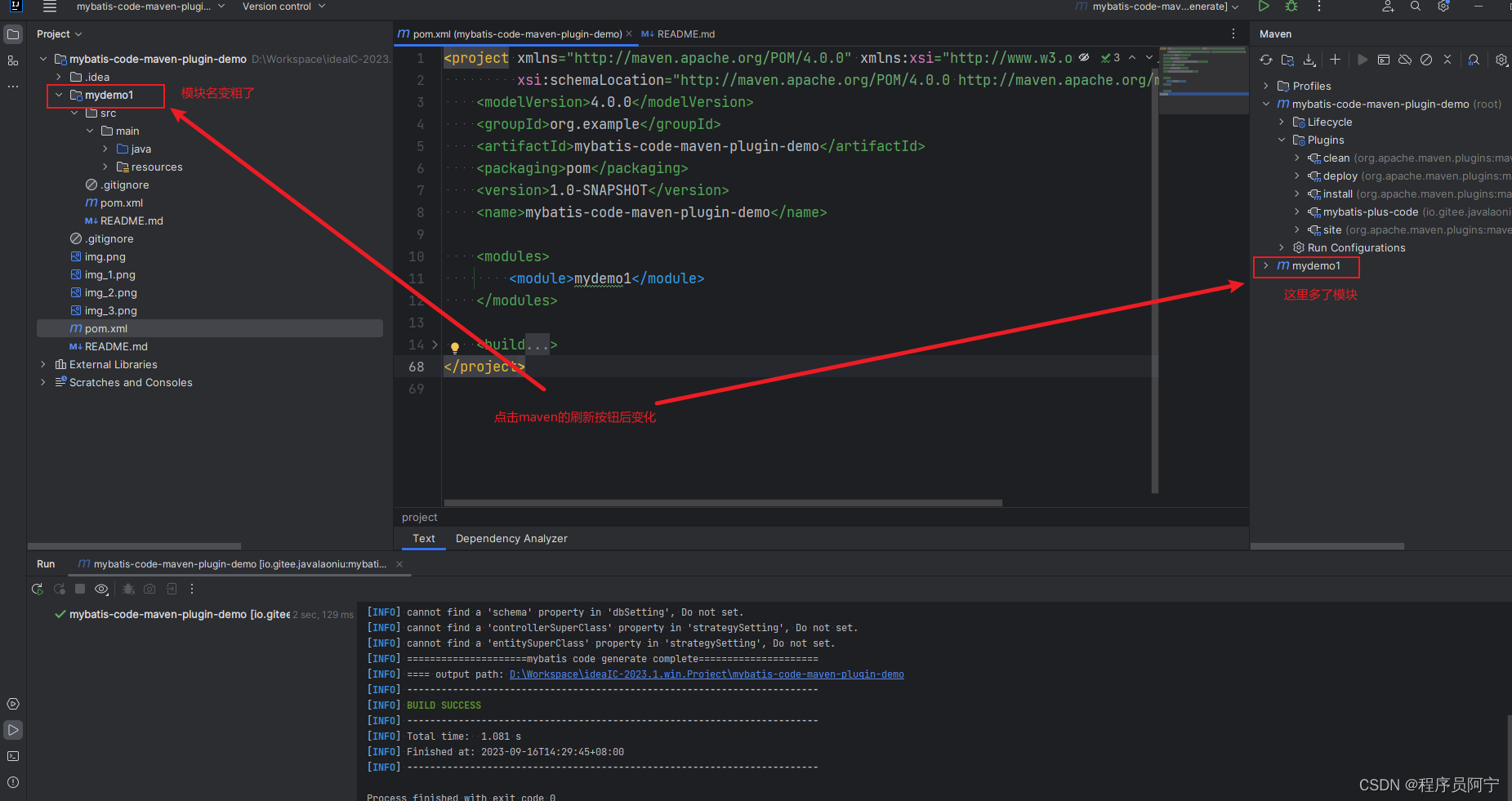Image resolution: width=1512 pixels, height=801 pixels.
Task: Open IDE settings gear in title bar
Action: point(1443,7)
